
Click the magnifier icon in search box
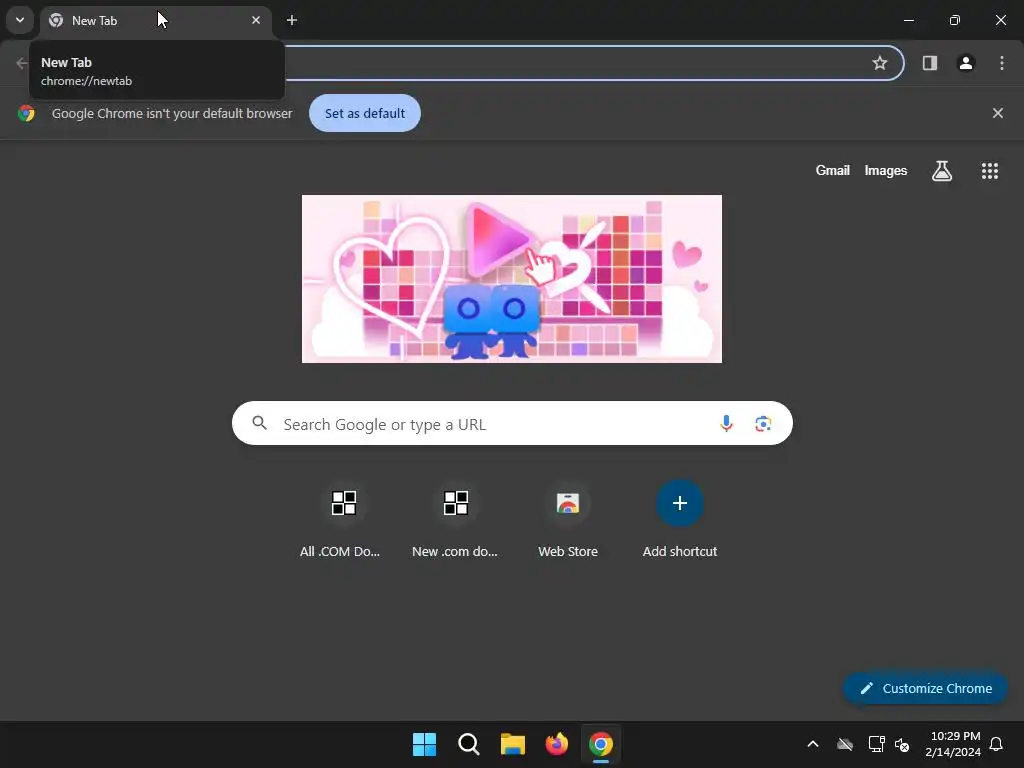click(x=259, y=423)
